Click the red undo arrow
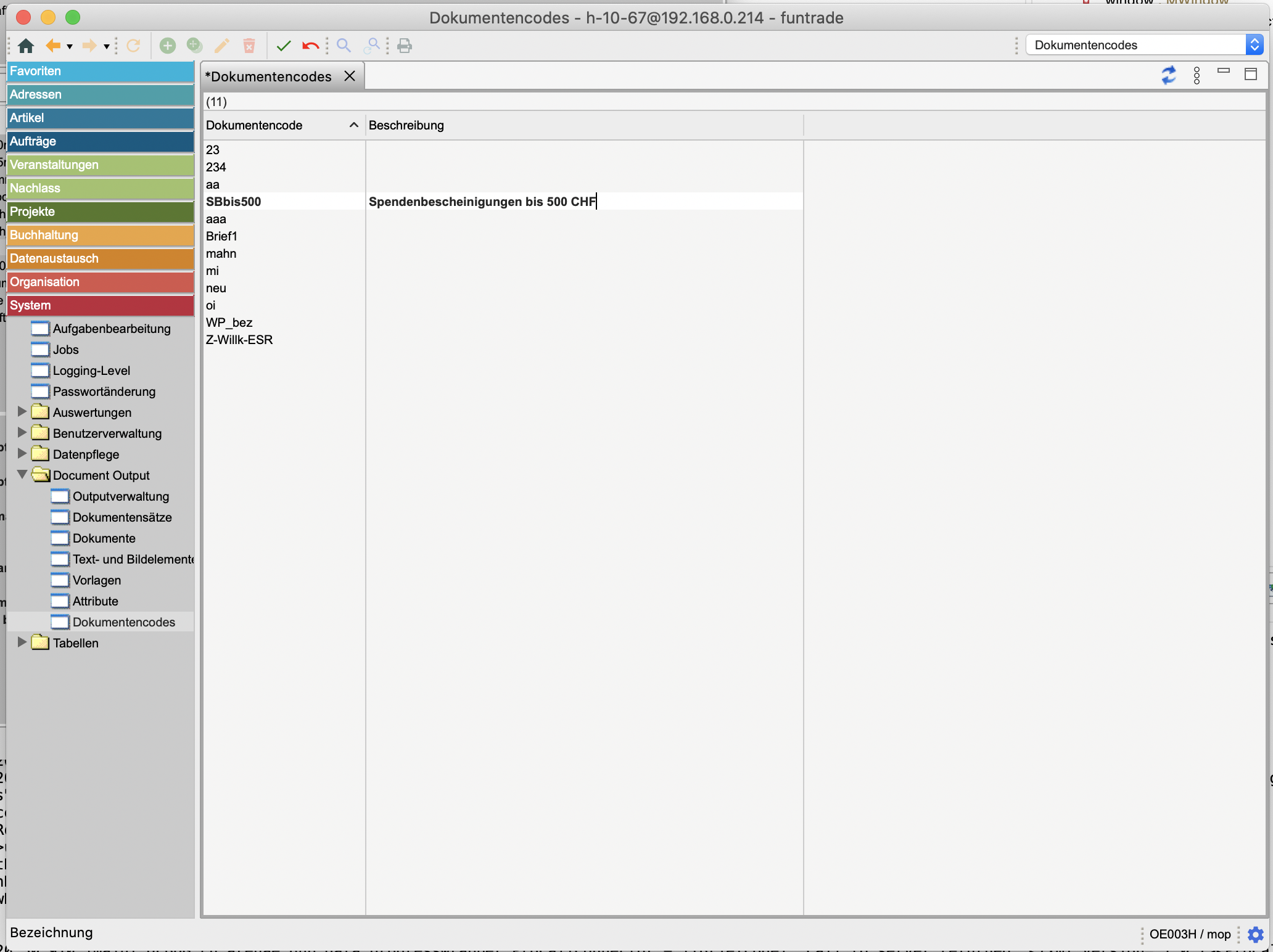This screenshot has height=952, width=1273. pyautogui.click(x=311, y=46)
